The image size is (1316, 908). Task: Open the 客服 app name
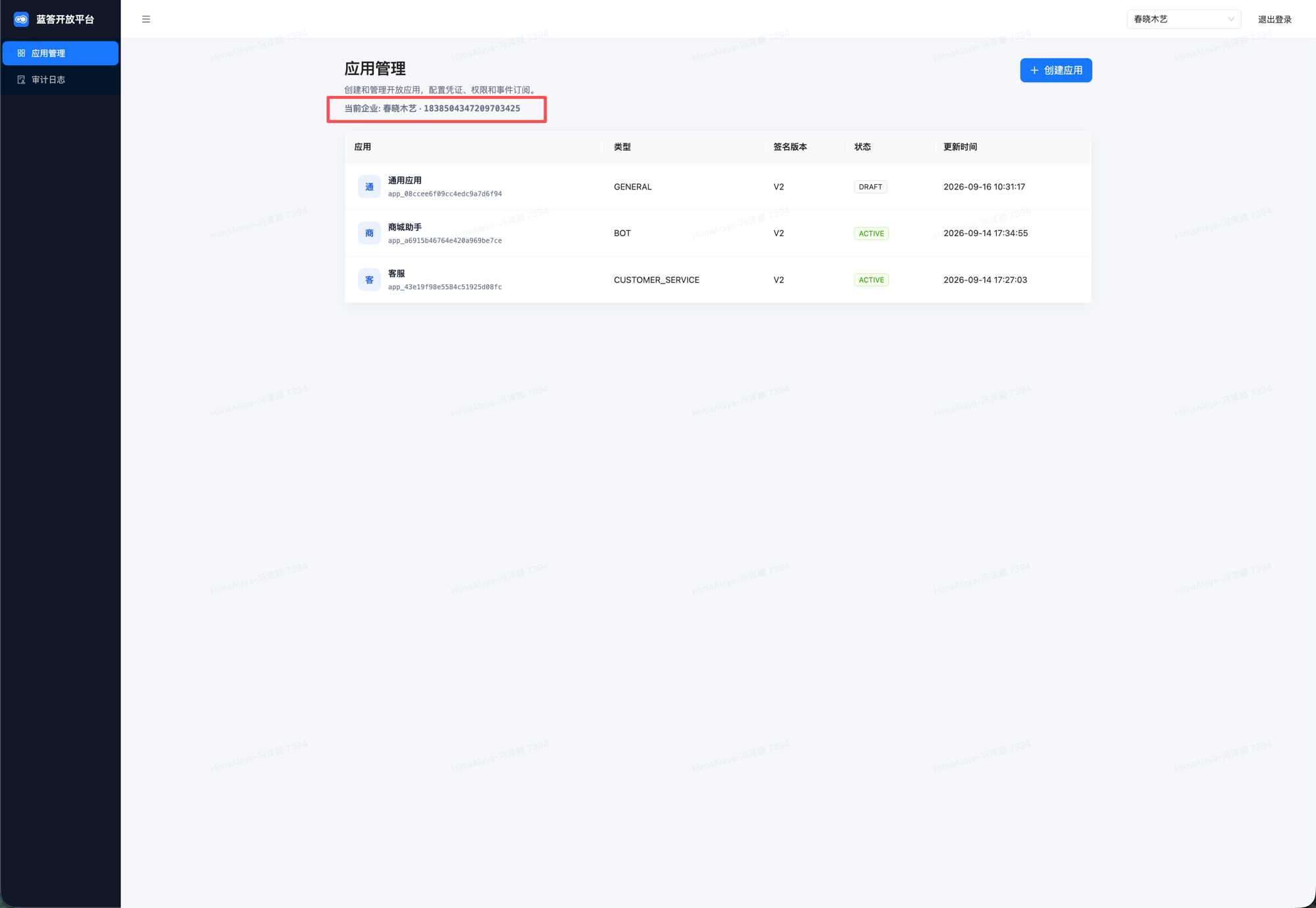[x=396, y=273]
